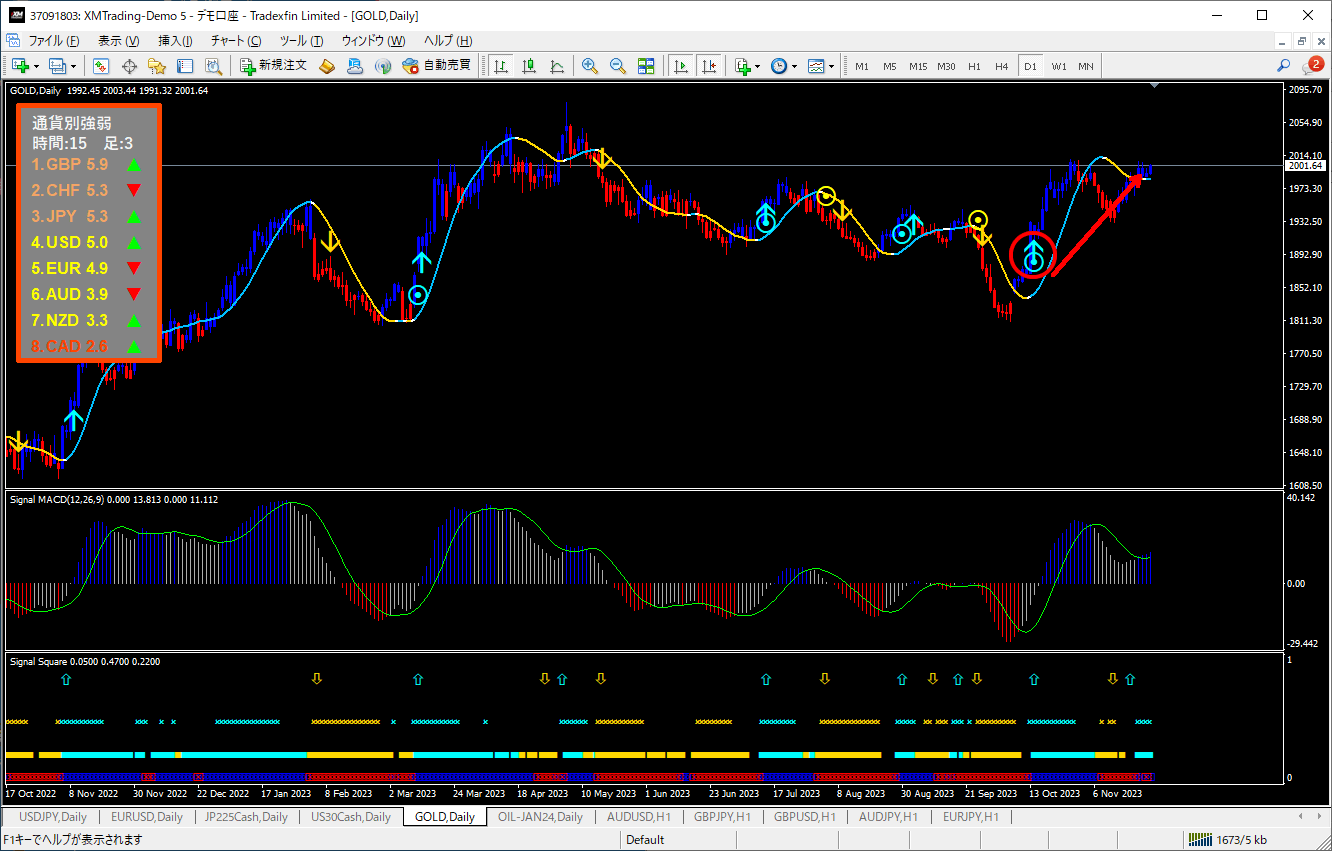Open the Navigator star folder icon

pos(157,66)
